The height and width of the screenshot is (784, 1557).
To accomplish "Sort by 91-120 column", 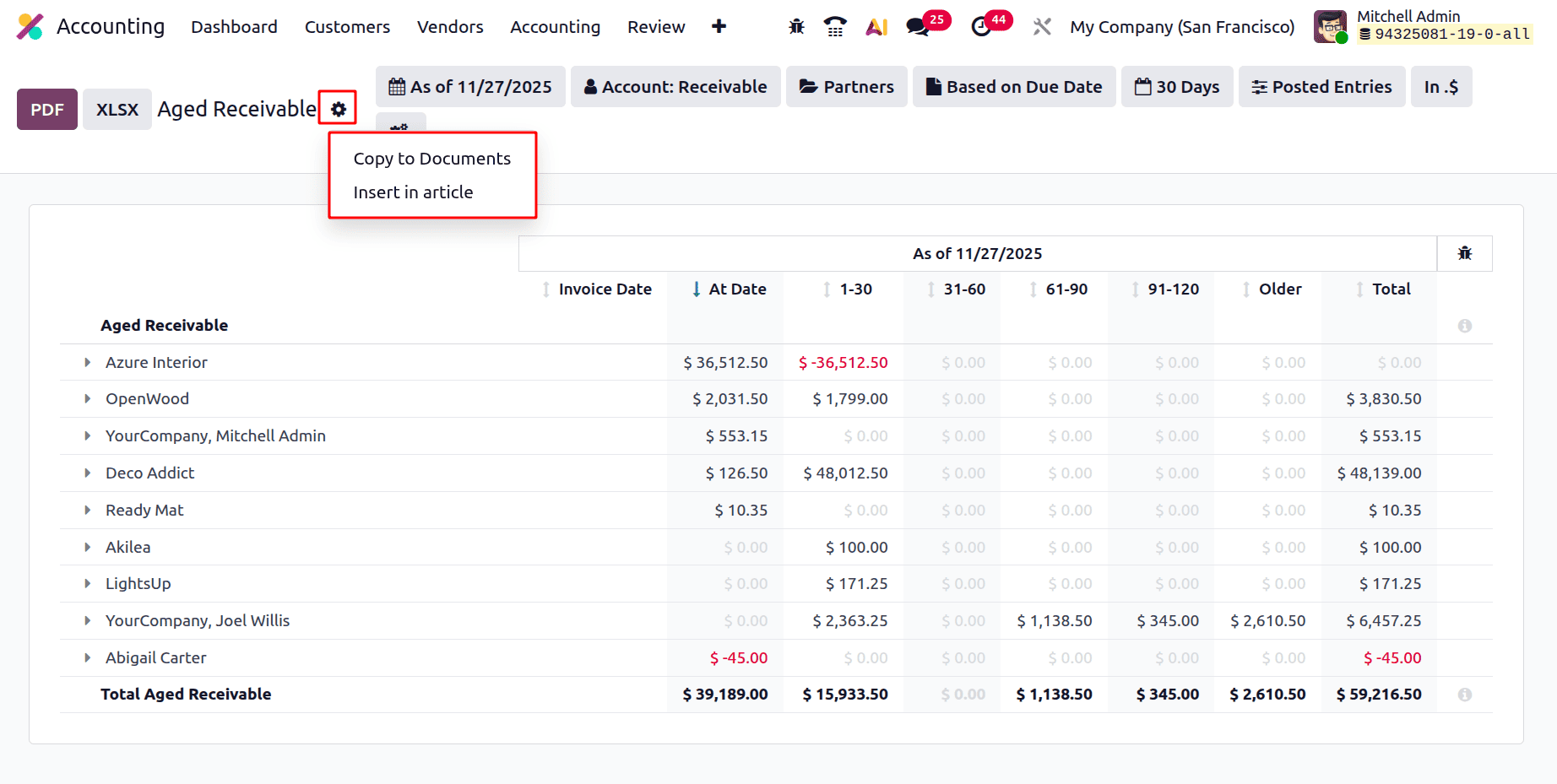I will tap(1136, 289).
